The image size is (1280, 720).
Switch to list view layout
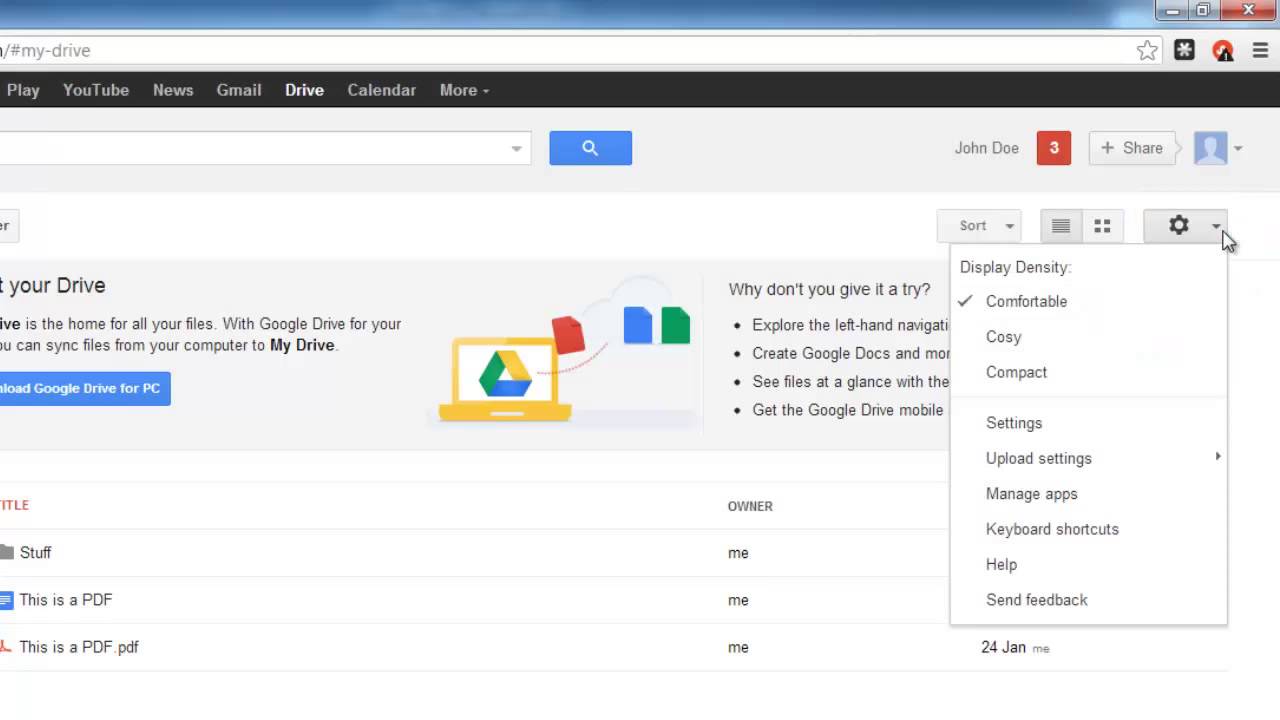pos(1061,226)
